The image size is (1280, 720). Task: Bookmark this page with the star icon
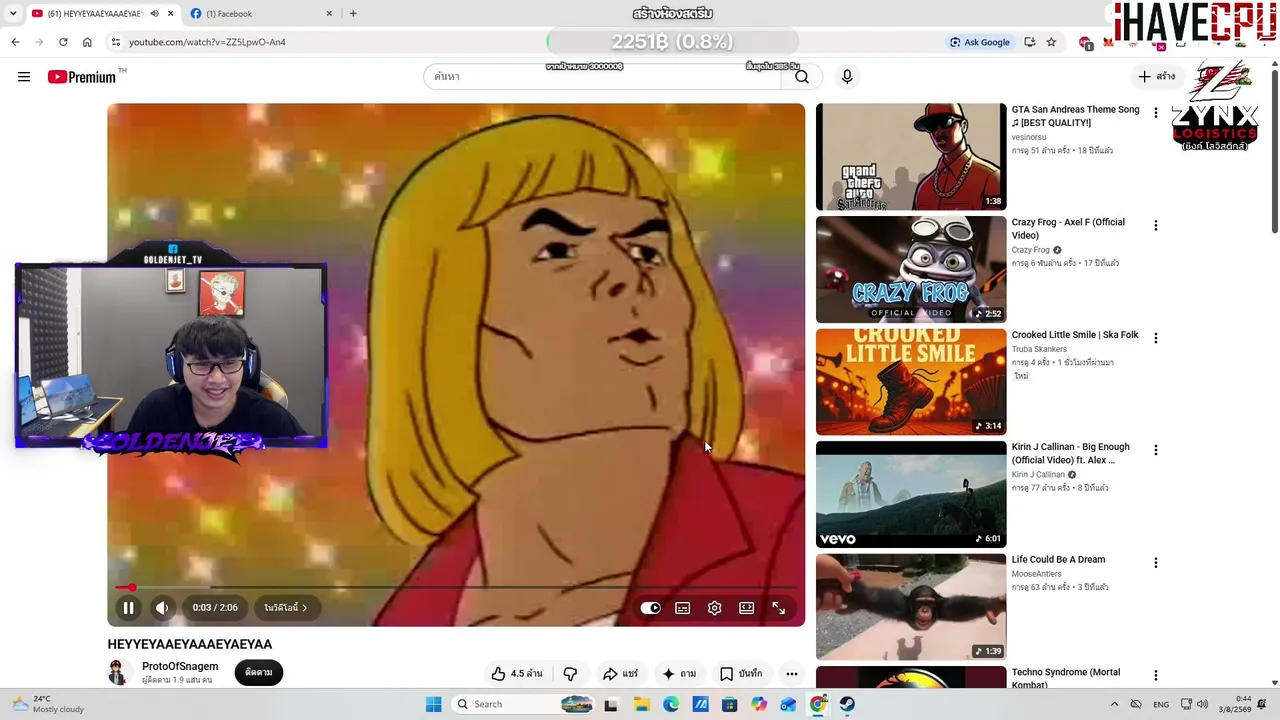(1051, 42)
